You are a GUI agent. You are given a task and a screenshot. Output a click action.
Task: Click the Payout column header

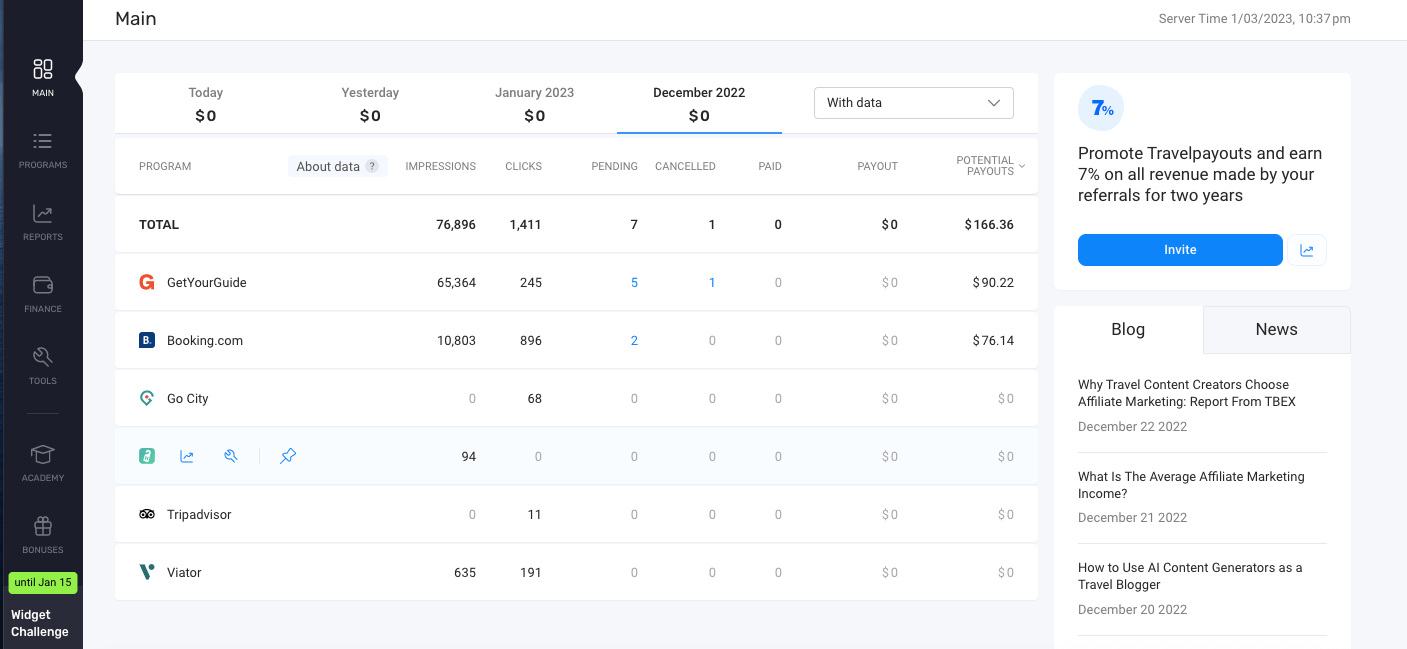877,167
